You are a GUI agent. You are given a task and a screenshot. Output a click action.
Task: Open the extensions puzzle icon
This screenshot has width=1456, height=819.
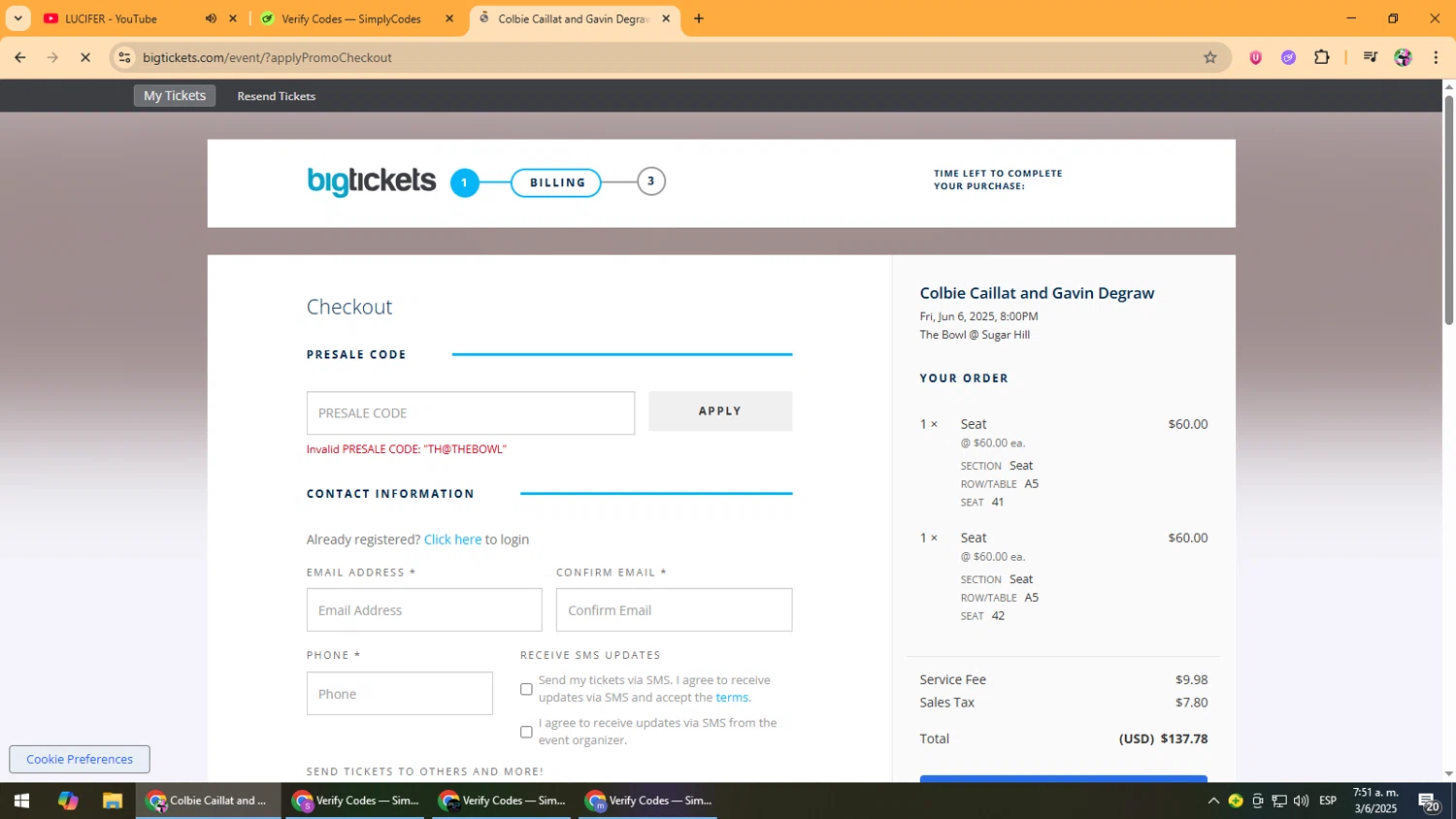[x=1321, y=57]
